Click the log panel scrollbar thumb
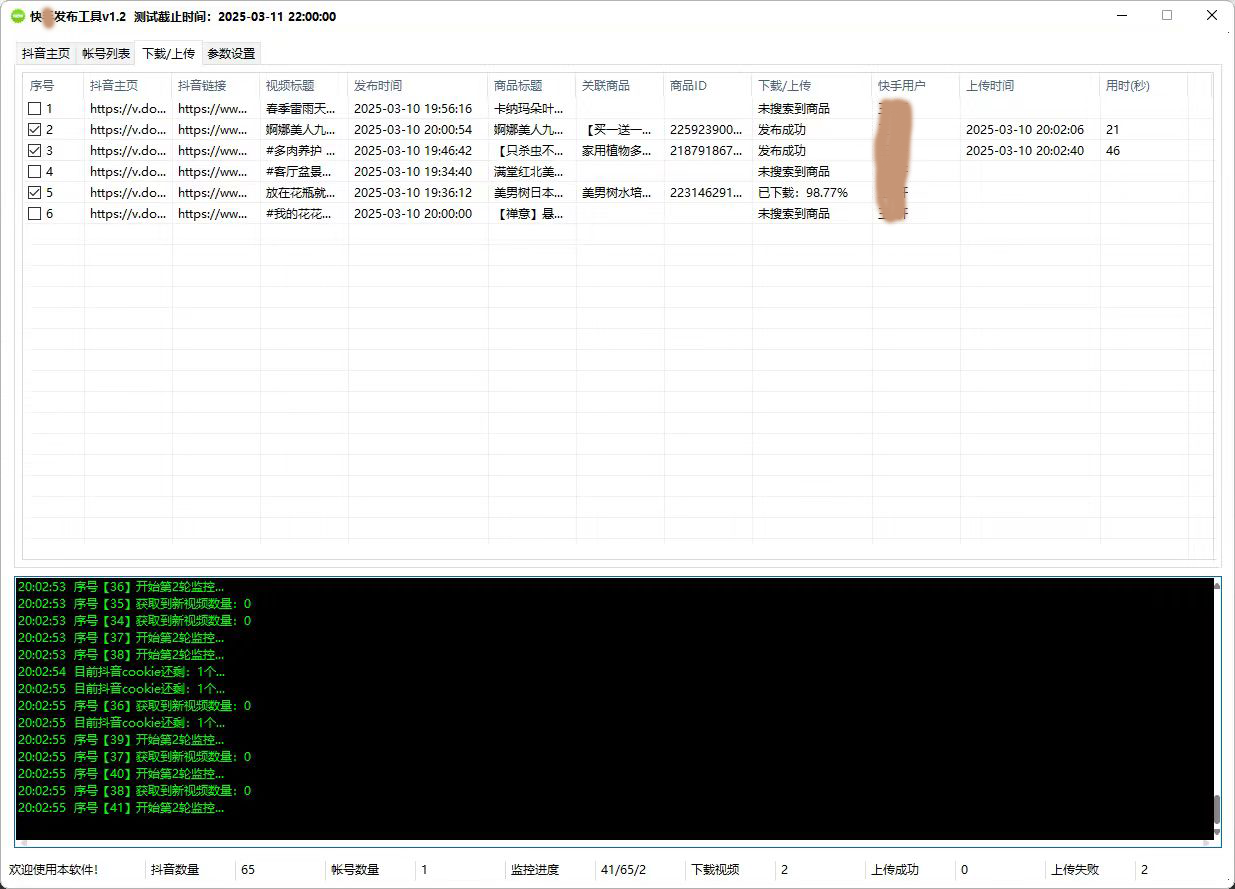The image size is (1235, 889). click(x=1216, y=809)
